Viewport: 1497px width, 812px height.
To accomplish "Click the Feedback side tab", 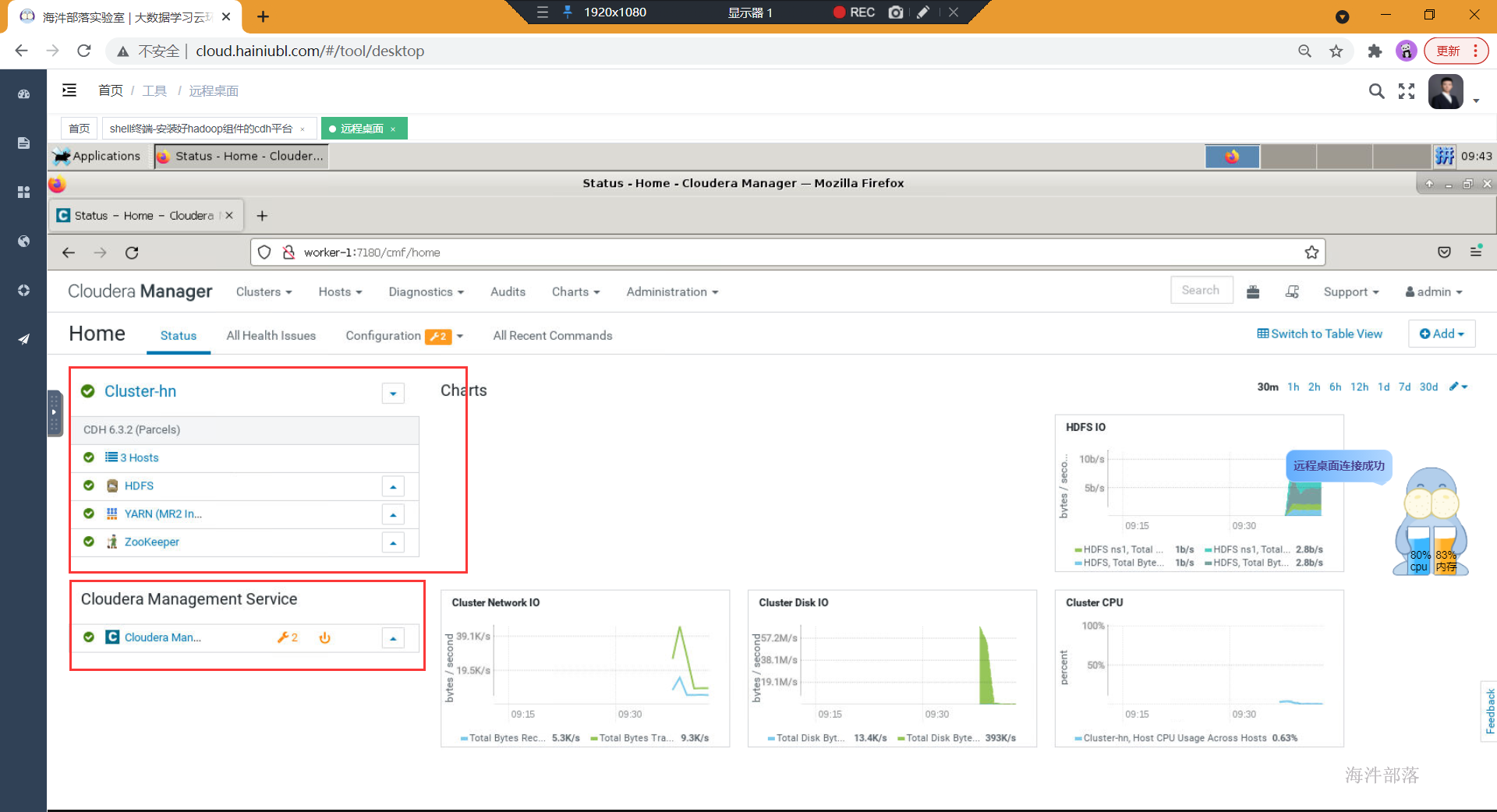I will pos(1489,711).
